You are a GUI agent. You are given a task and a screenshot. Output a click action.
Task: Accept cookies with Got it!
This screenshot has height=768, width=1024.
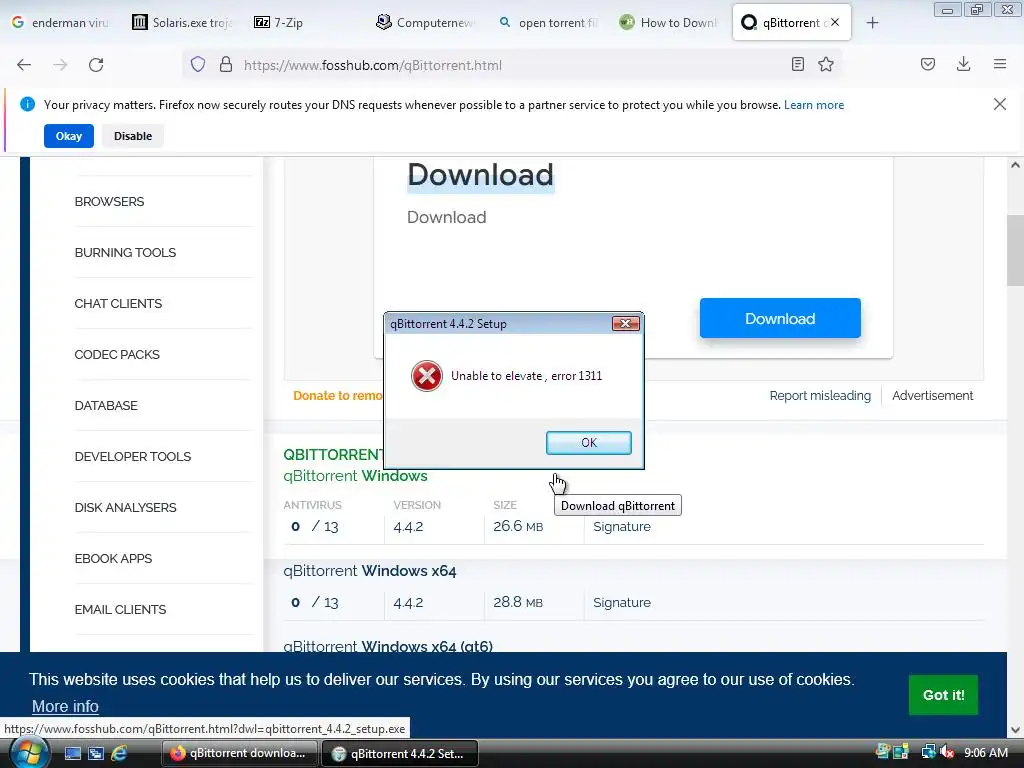[943, 695]
